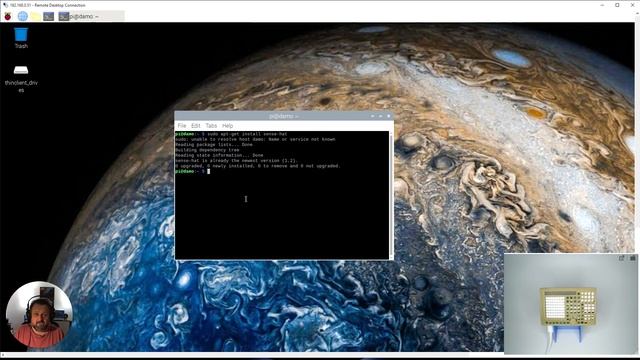Viewport: 640px width, 360px height.
Task: Click the '0 upgraded, 0 newly installed' line
Action: coord(258,166)
